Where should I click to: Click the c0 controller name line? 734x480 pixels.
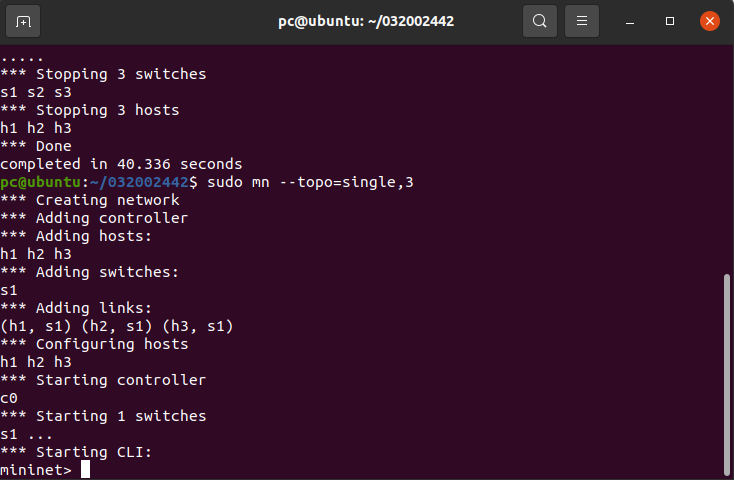tap(9, 398)
